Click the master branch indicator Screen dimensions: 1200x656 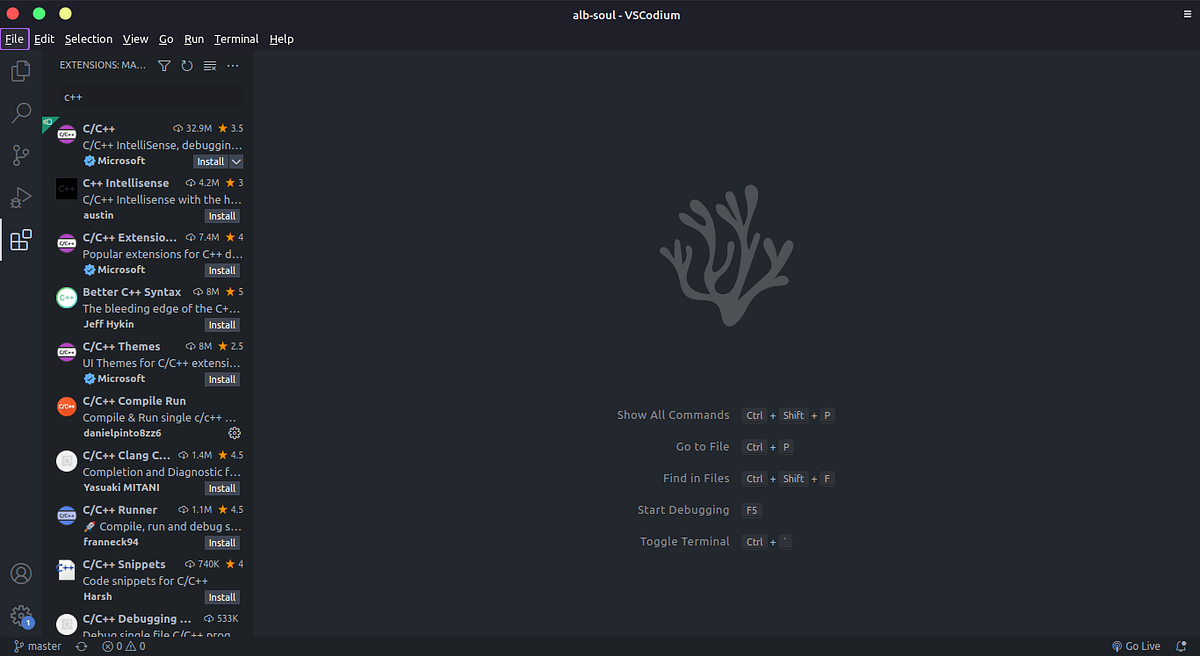click(x=36, y=646)
